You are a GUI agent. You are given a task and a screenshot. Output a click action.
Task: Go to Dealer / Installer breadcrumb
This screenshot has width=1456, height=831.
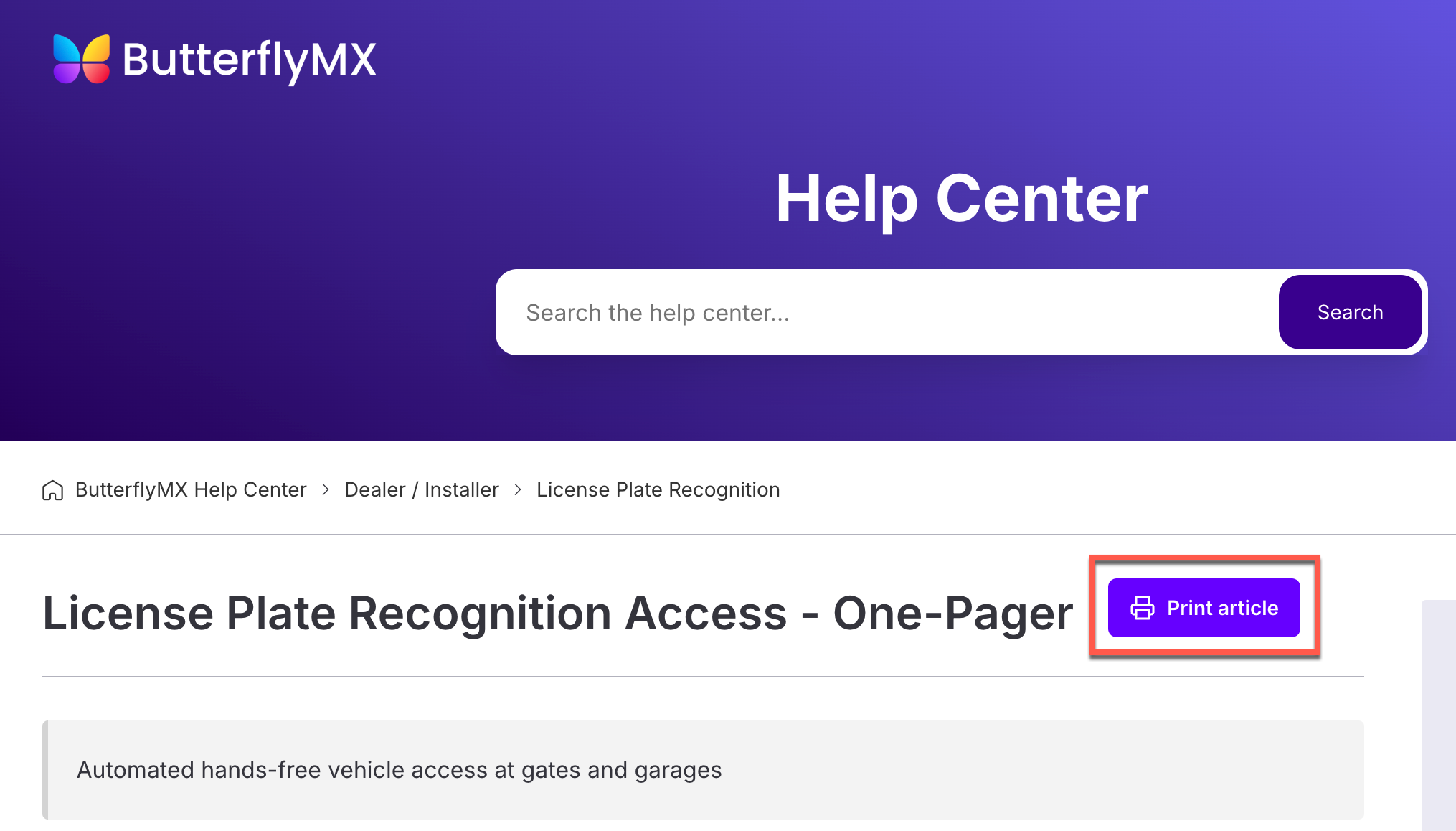tap(422, 489)
